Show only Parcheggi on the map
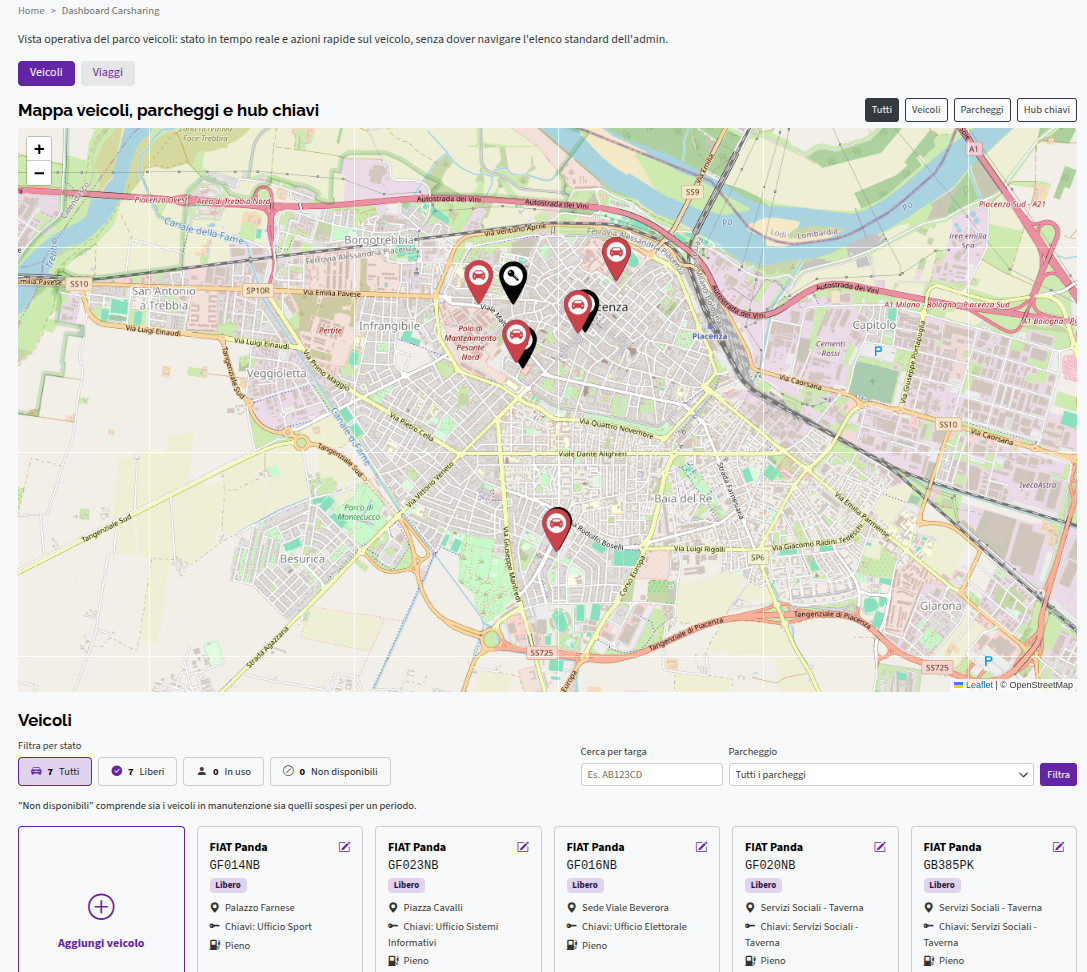This screenshot has width=1087, height=972. point(982,110)
